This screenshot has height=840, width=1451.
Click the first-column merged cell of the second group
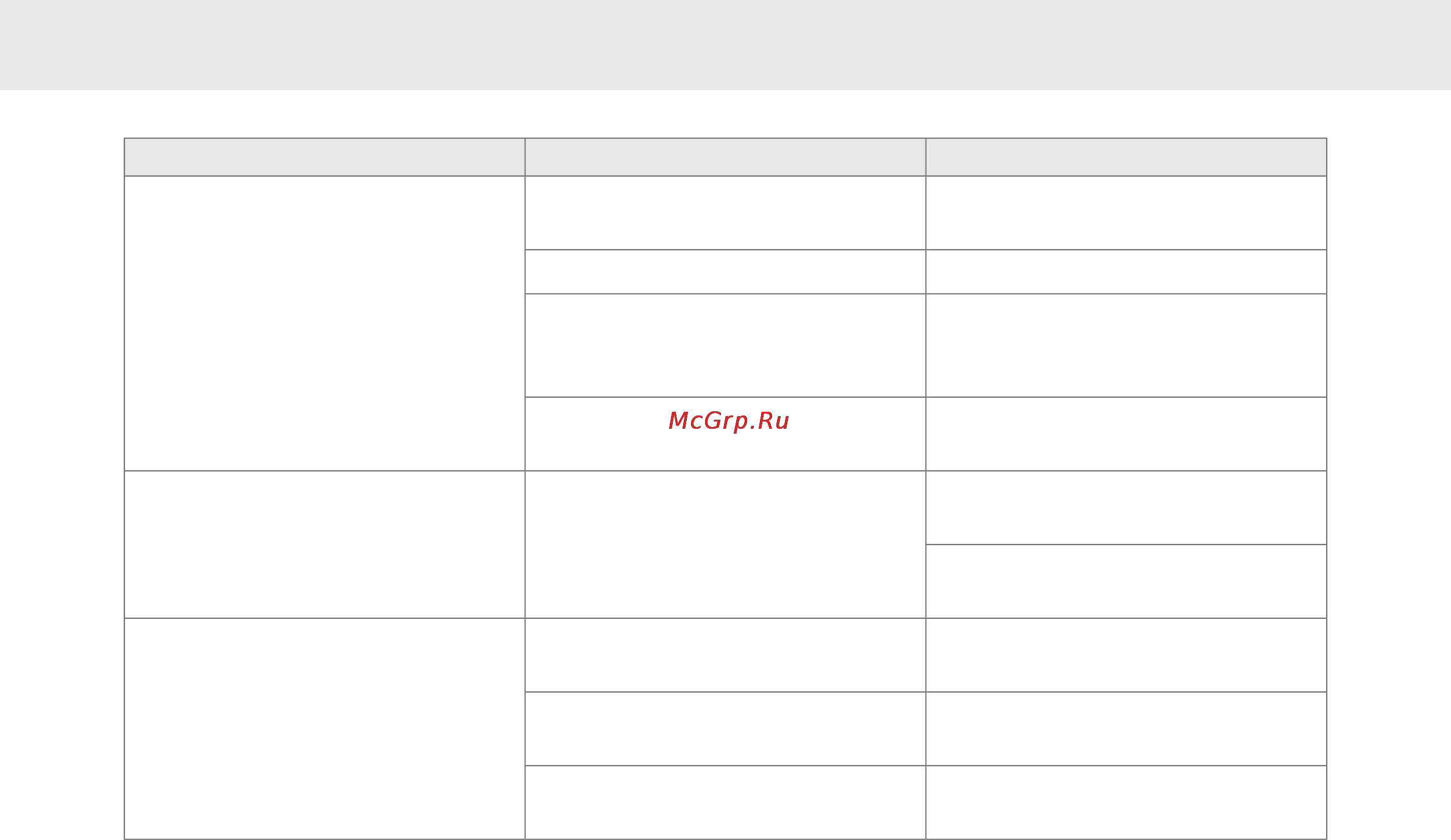click(325, 545)
